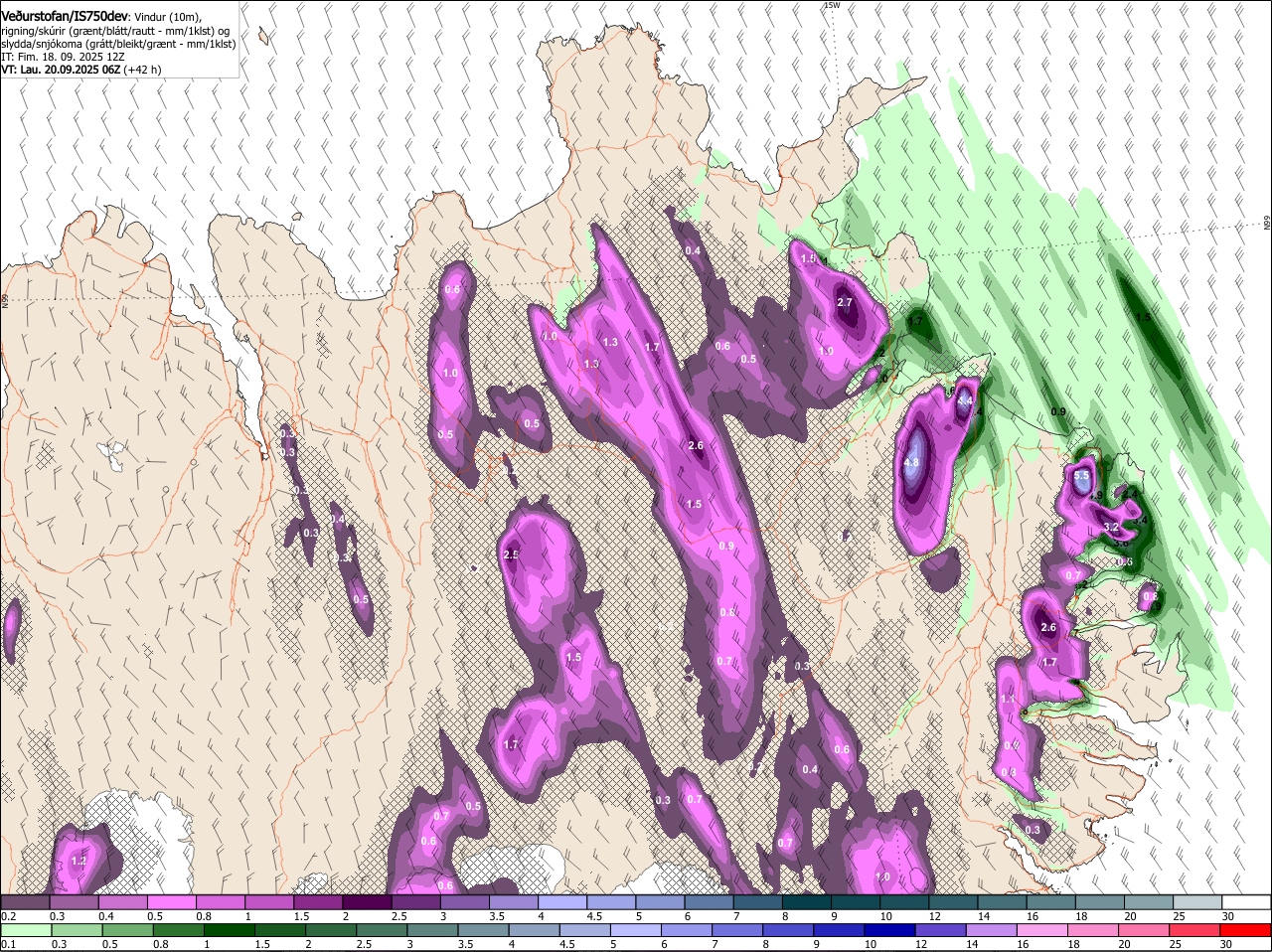Select the bright red 30 swatch in lower legend row

(x=1246, y=931)
